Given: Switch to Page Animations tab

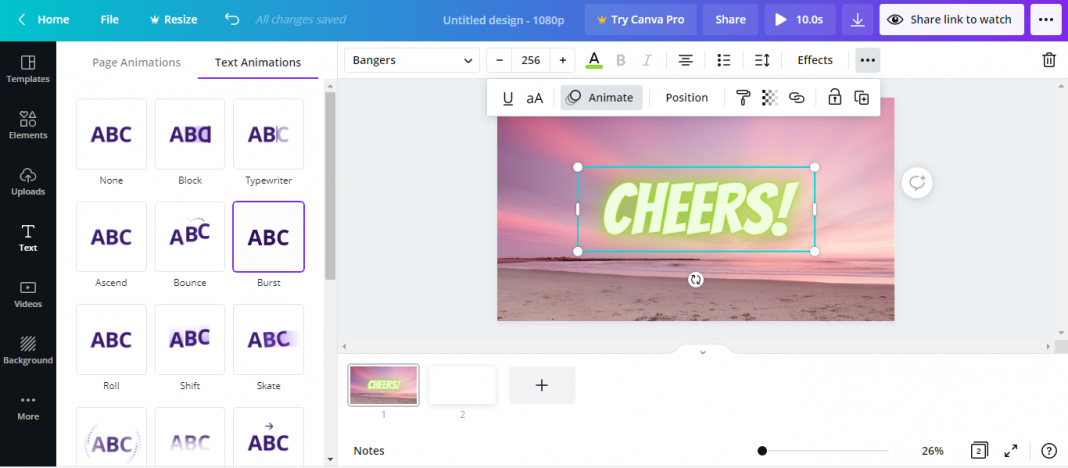Looking at the screenshot, I should pos(136,62).
